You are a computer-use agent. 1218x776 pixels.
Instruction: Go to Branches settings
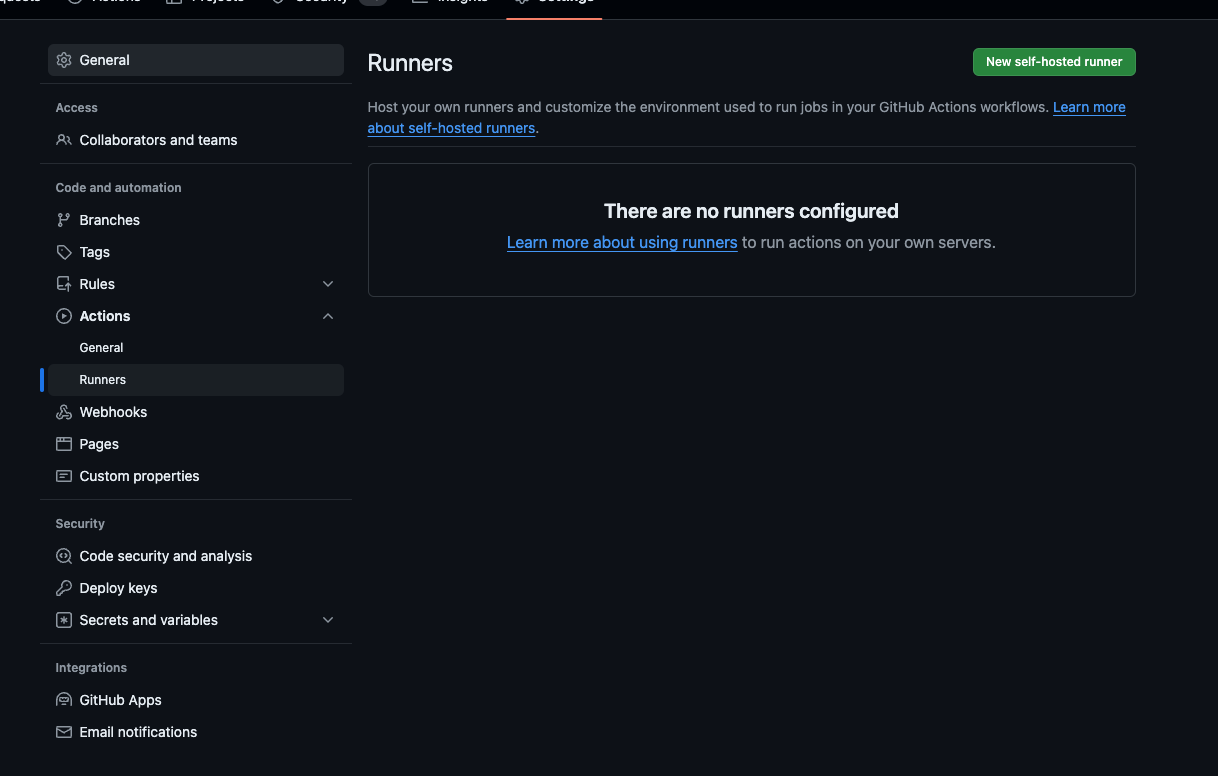(x=196, y=220)
